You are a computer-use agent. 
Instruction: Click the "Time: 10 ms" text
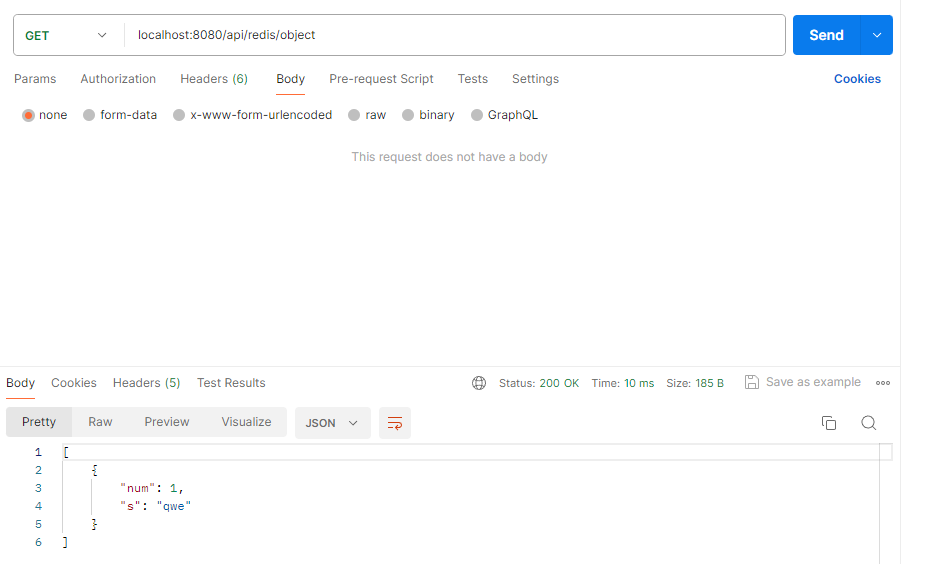coord(622,383)
